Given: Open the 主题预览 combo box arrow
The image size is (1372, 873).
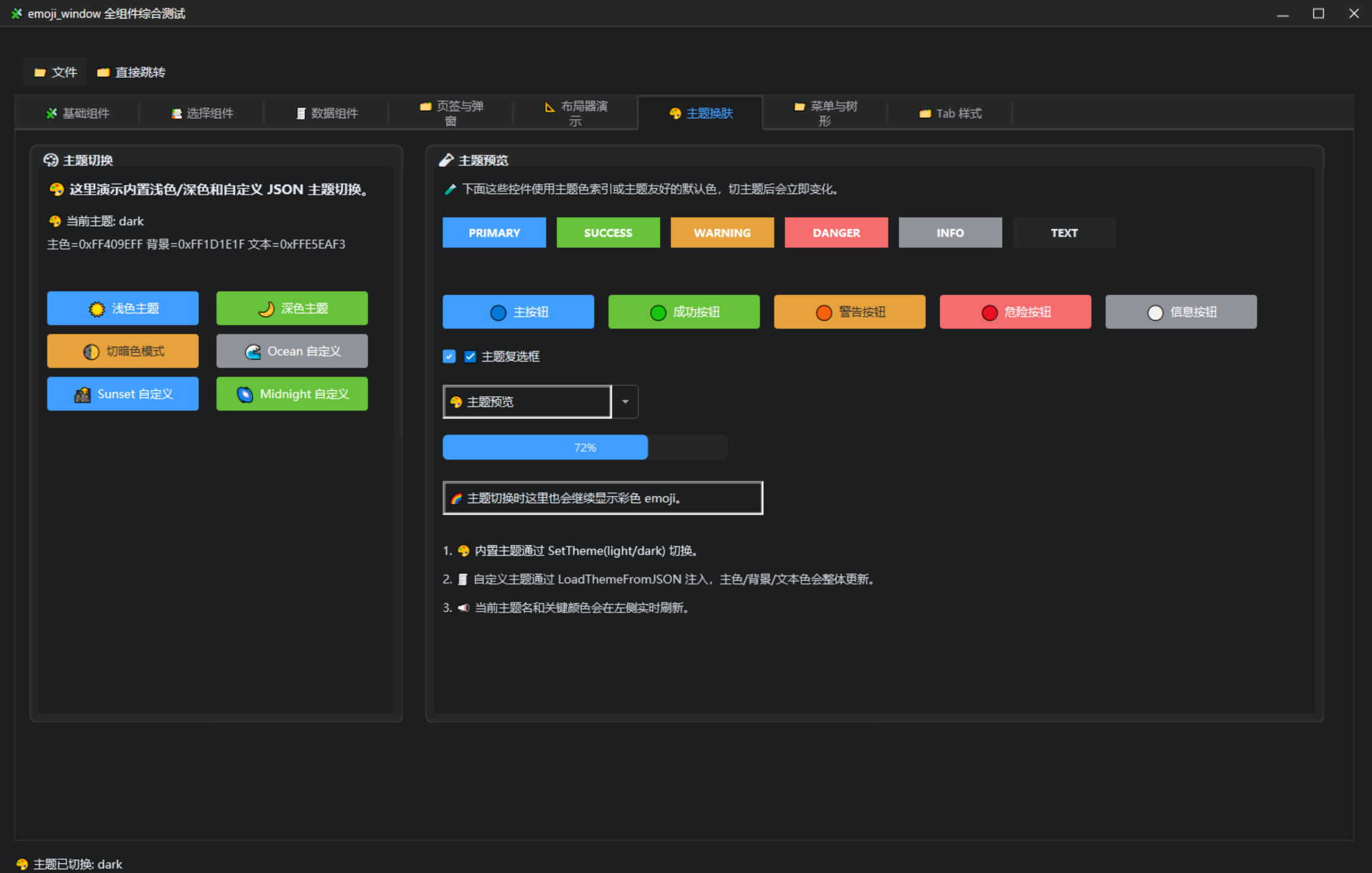Looking at the screenshot, I should [625, 402].
